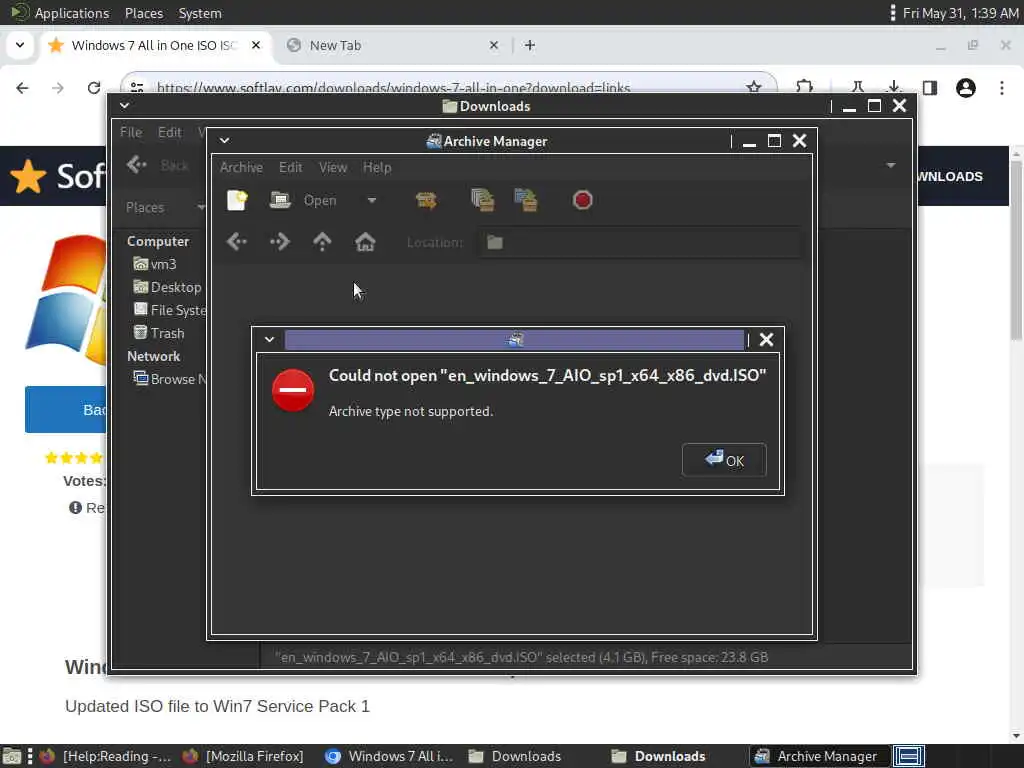Select Browse Network in the sidebar
This screenshot has width=1024, height=768.
[x=169, y=379]
